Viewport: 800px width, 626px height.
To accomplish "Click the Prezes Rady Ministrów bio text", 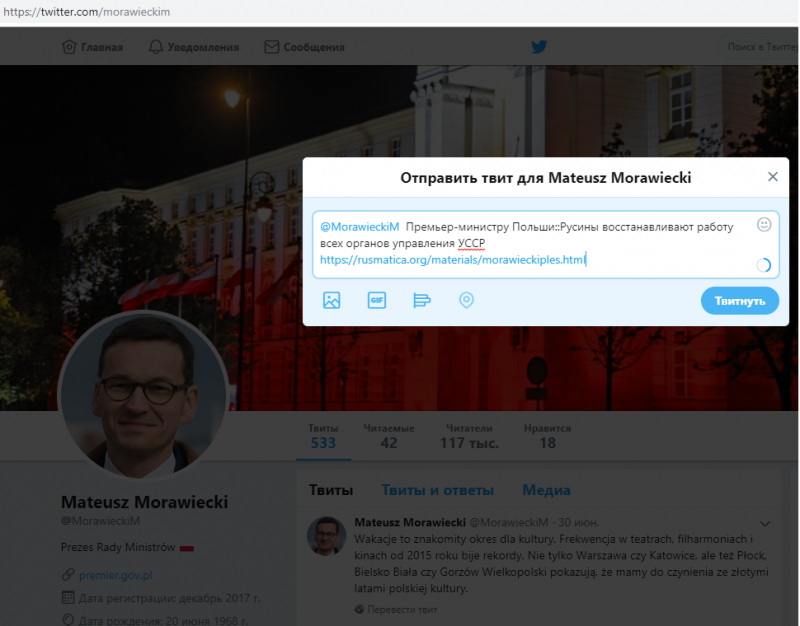I will pos(118,547).
